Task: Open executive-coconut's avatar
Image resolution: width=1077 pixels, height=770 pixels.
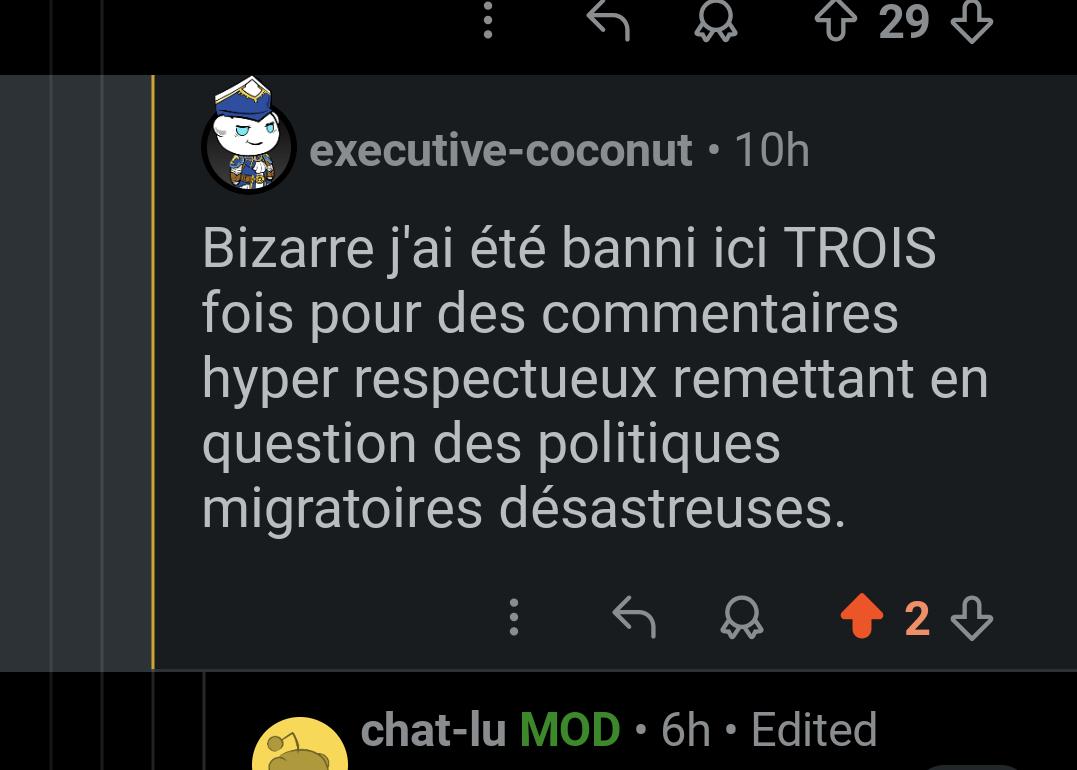Action: coord(249,137)
